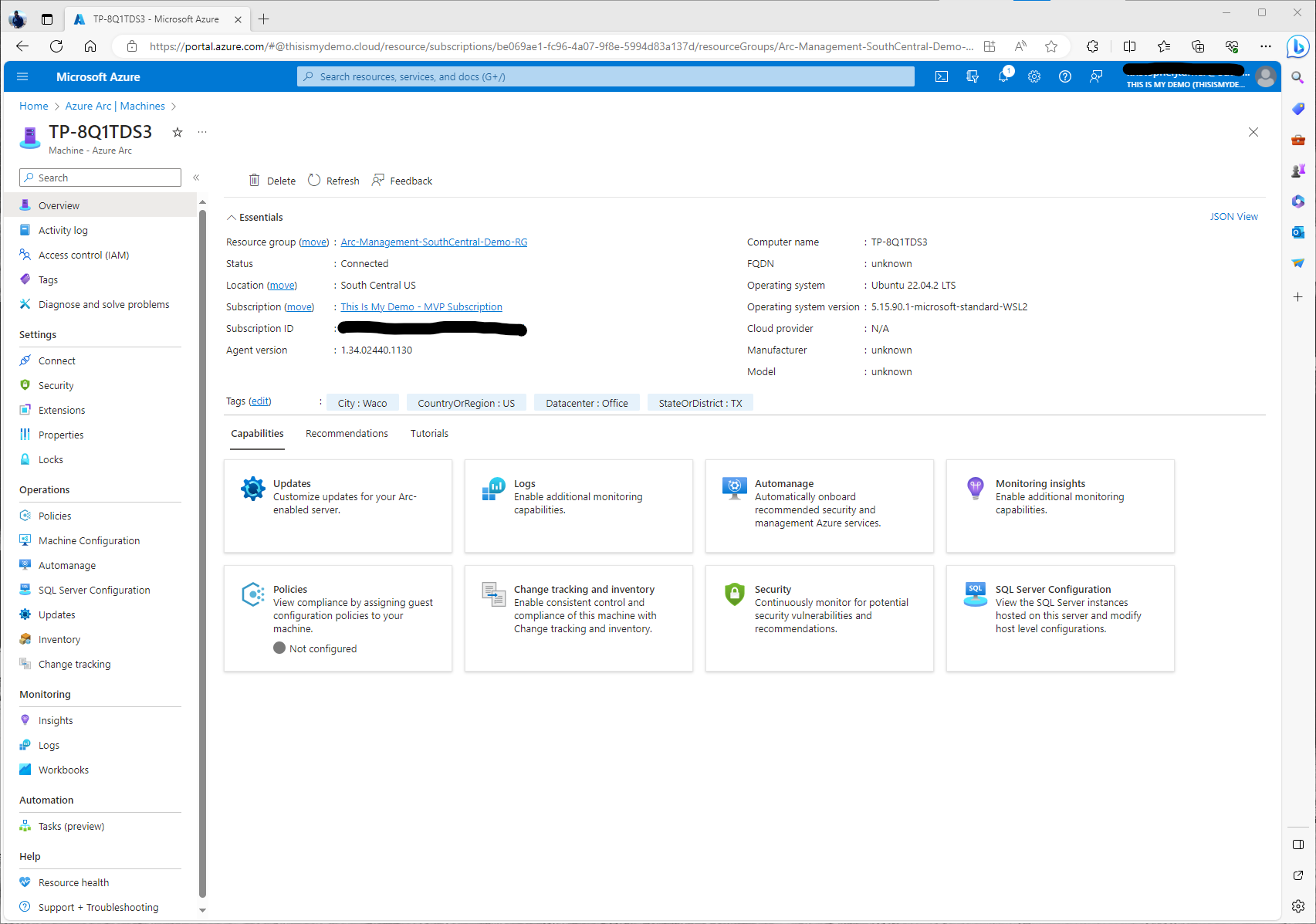The image size is (1316, 924).
Task: Toggle the favorite star for TP-8Q1TDS3
Action: tap(178, 132)
